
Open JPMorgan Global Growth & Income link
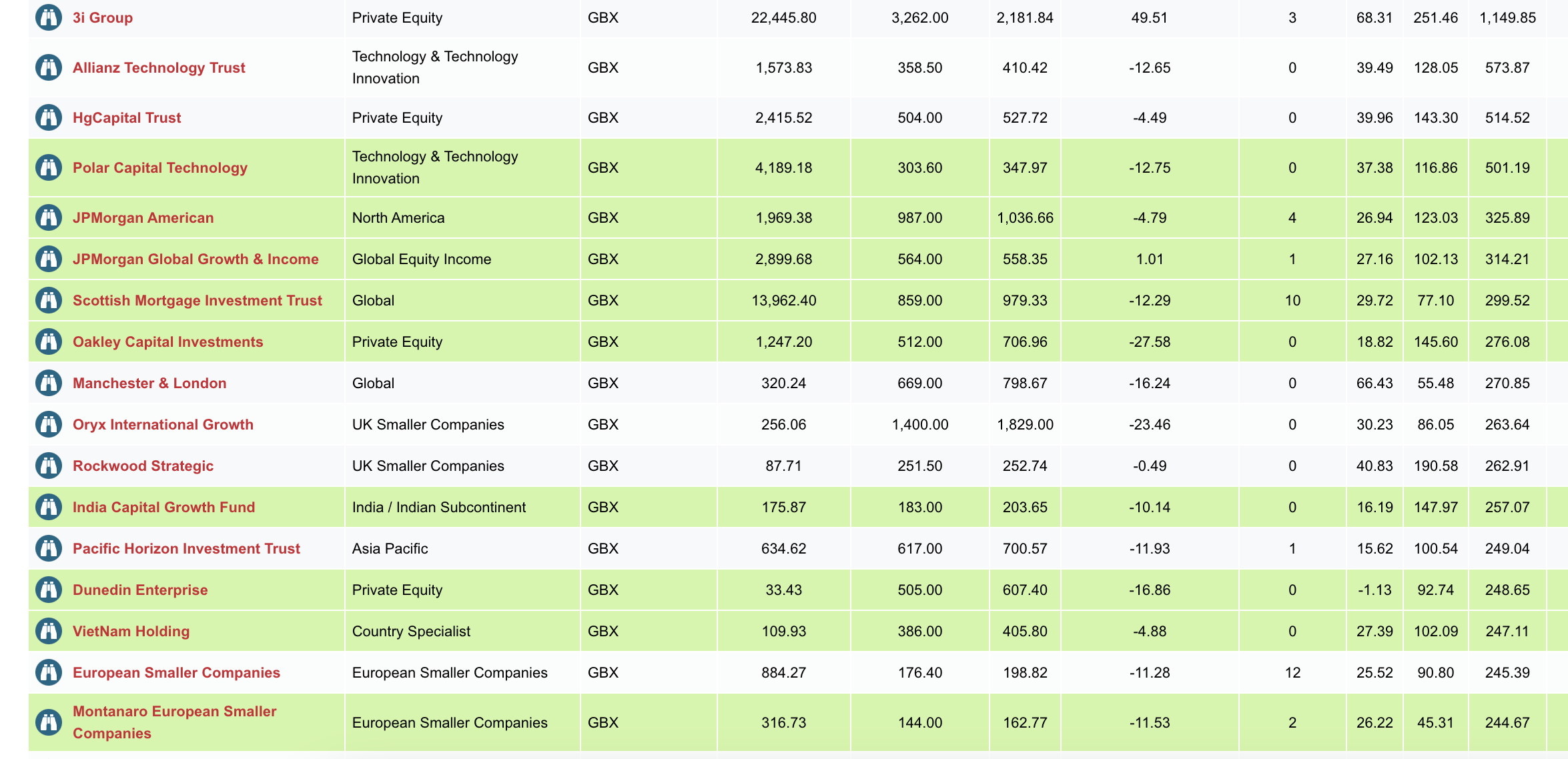click(x=195, y=259)
